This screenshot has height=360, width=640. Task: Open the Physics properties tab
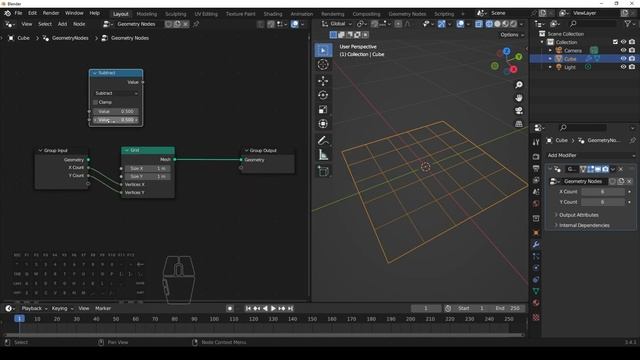point(536,268)
